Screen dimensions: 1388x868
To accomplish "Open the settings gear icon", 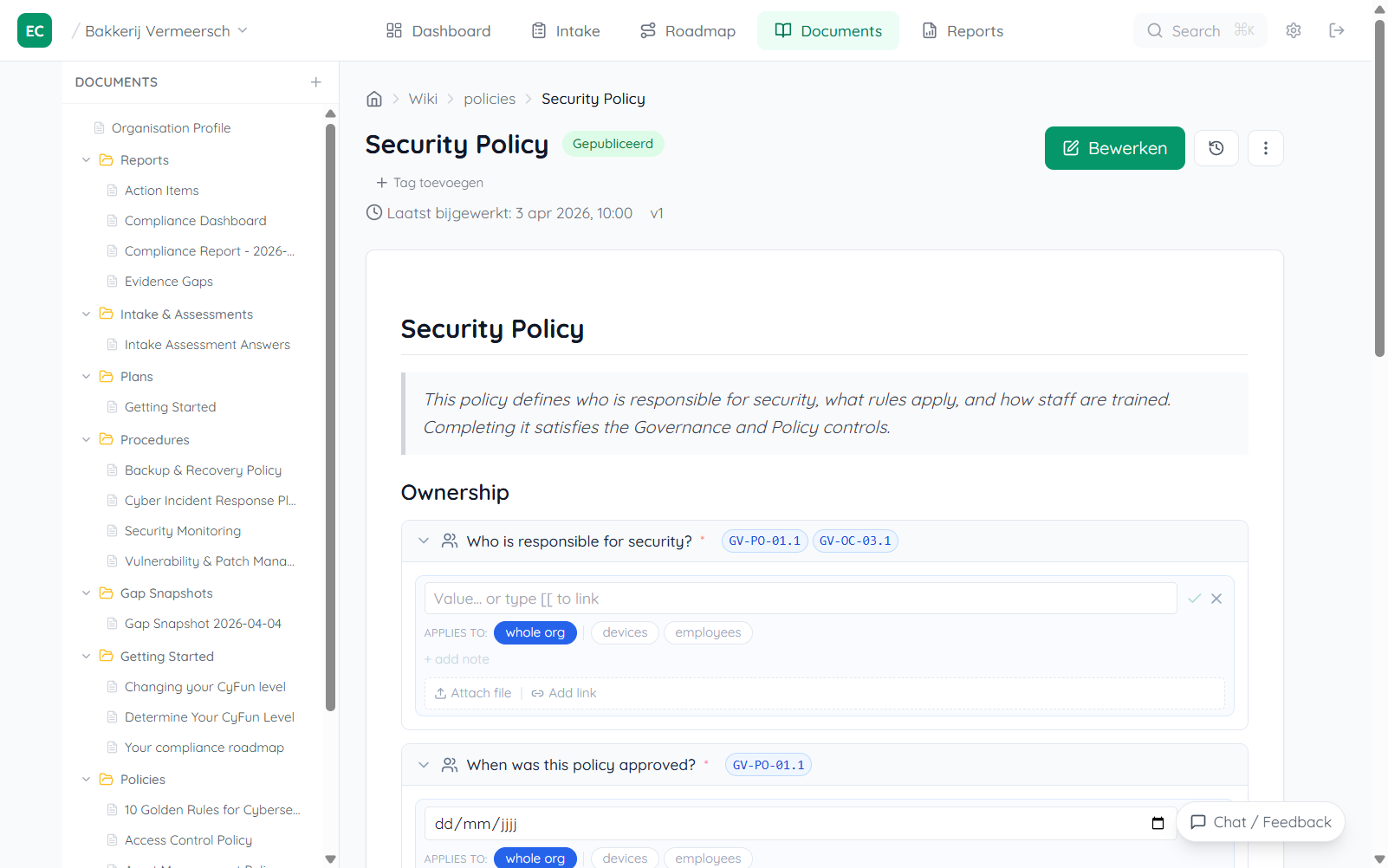I will coord(1293,30).
